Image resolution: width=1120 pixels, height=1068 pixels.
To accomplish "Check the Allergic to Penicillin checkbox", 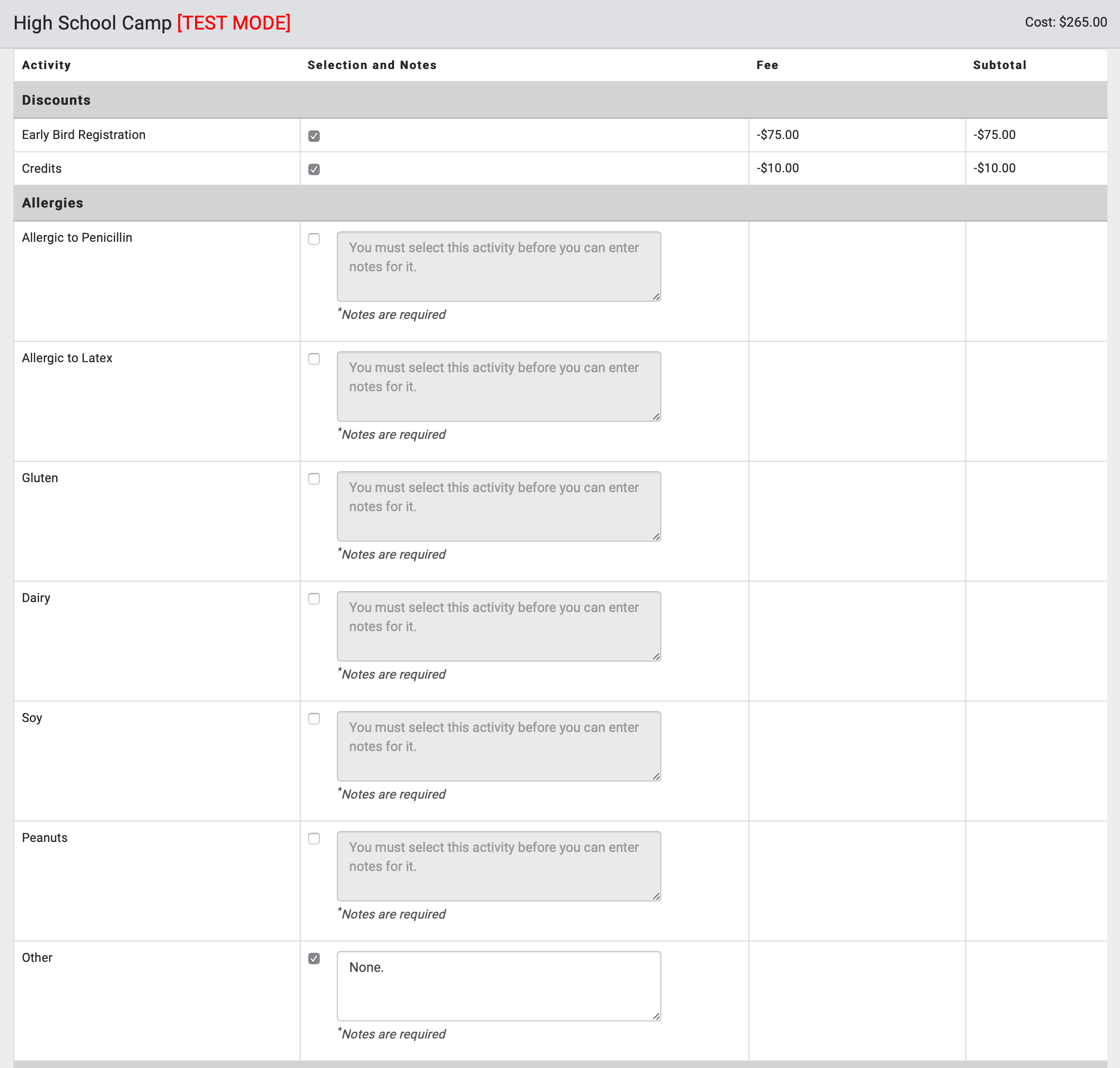I will tap(314, 239).
